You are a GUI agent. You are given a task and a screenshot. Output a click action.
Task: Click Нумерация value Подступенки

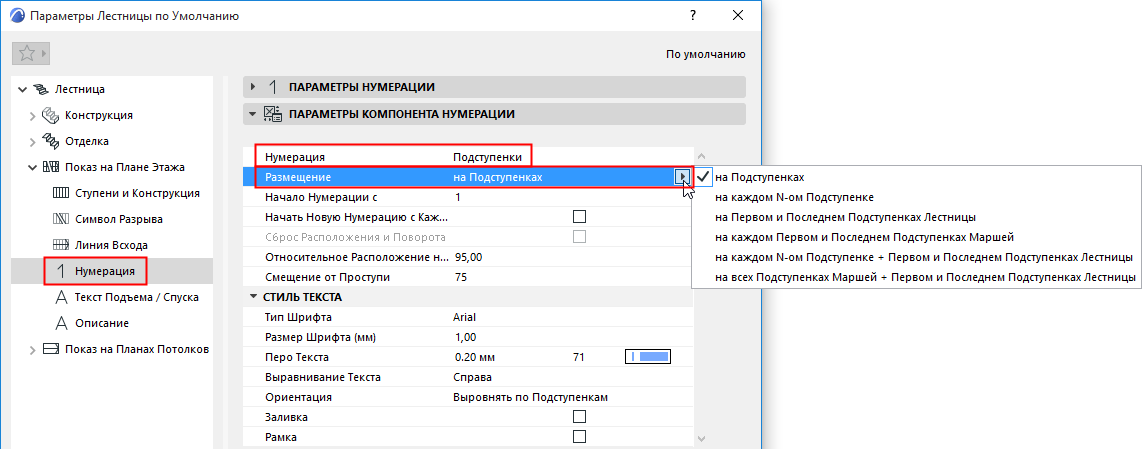489,157
